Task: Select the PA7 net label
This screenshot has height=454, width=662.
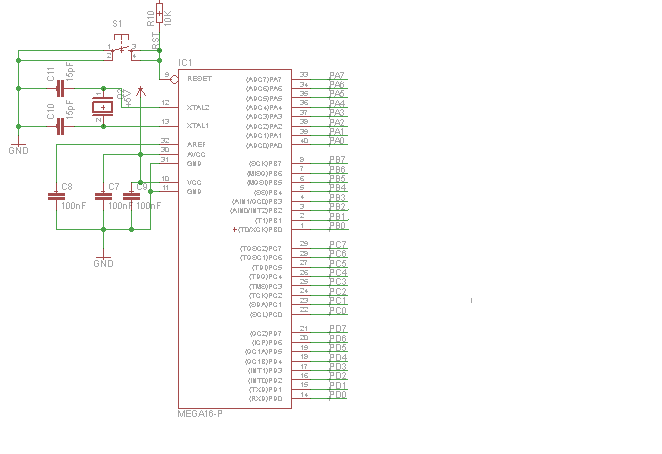Action: click(x=337, y=75)
